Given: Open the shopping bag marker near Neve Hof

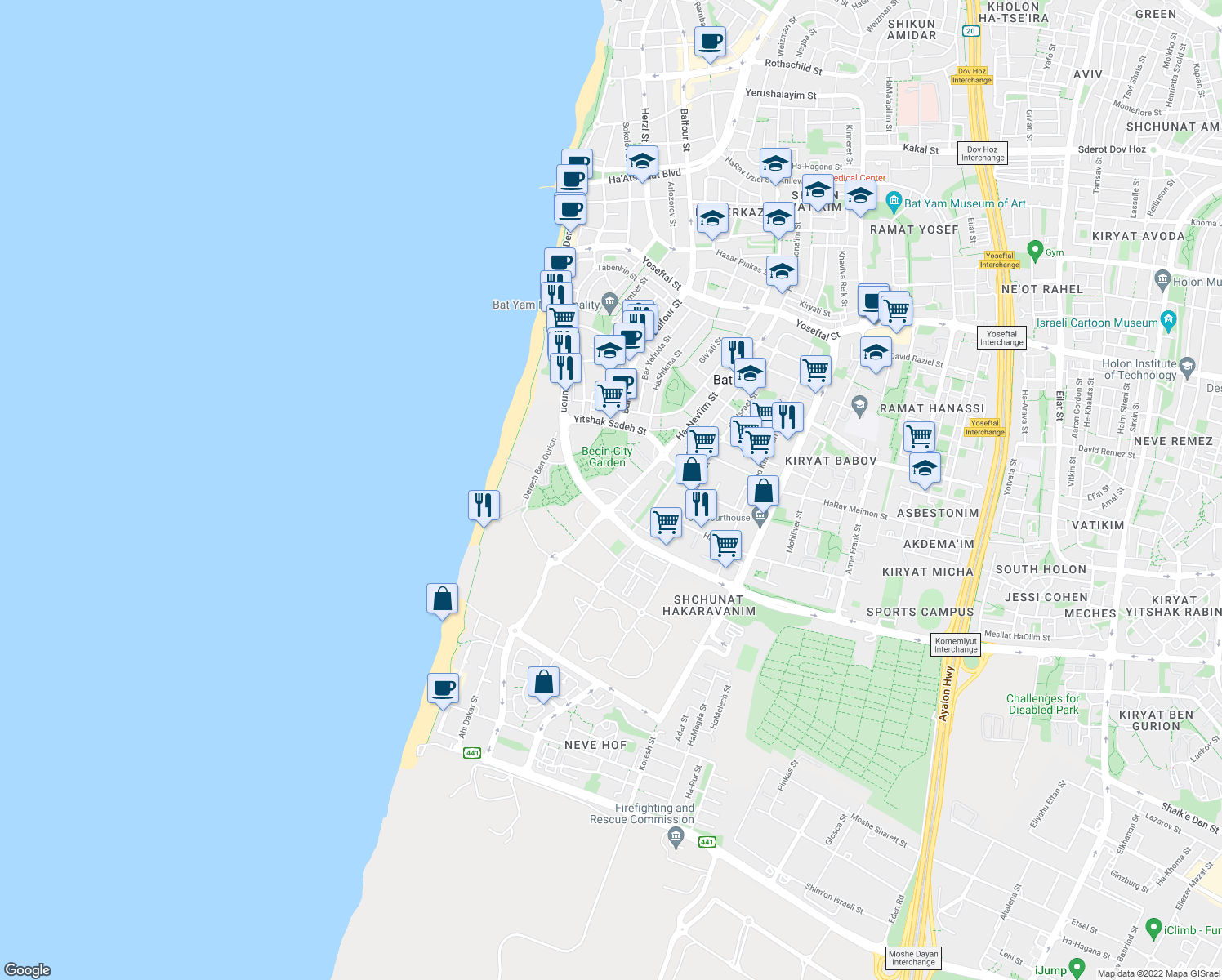Looking at the screenshot, I should (543, 683).
